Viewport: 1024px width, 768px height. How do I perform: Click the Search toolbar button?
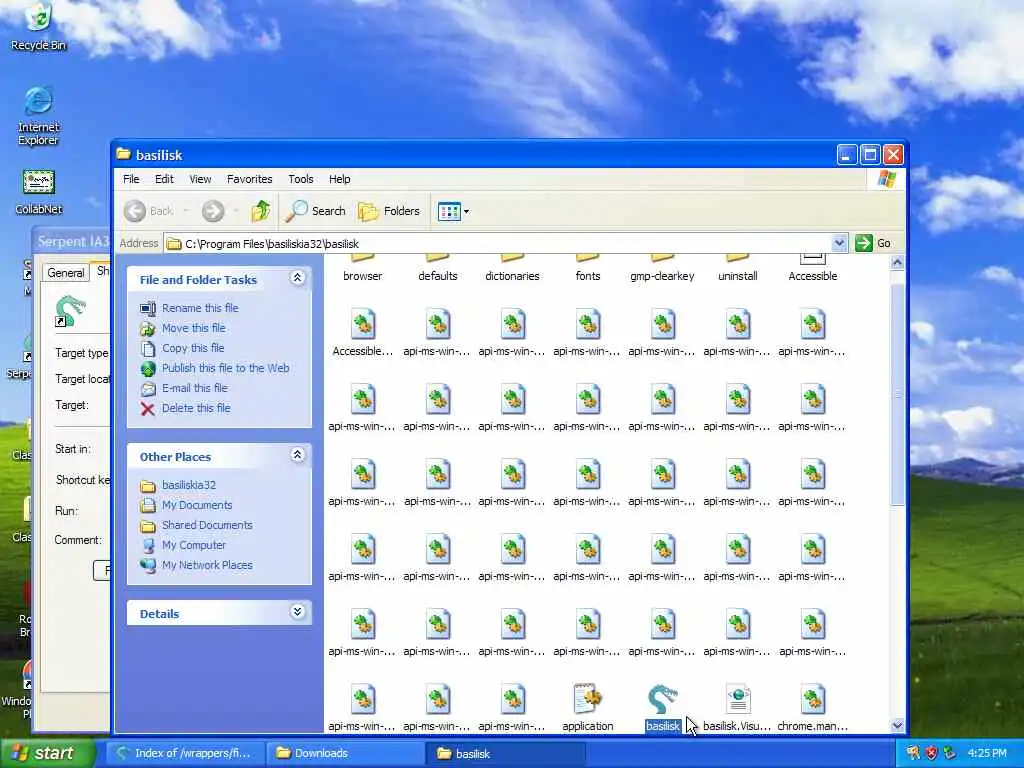pos(315,211)
